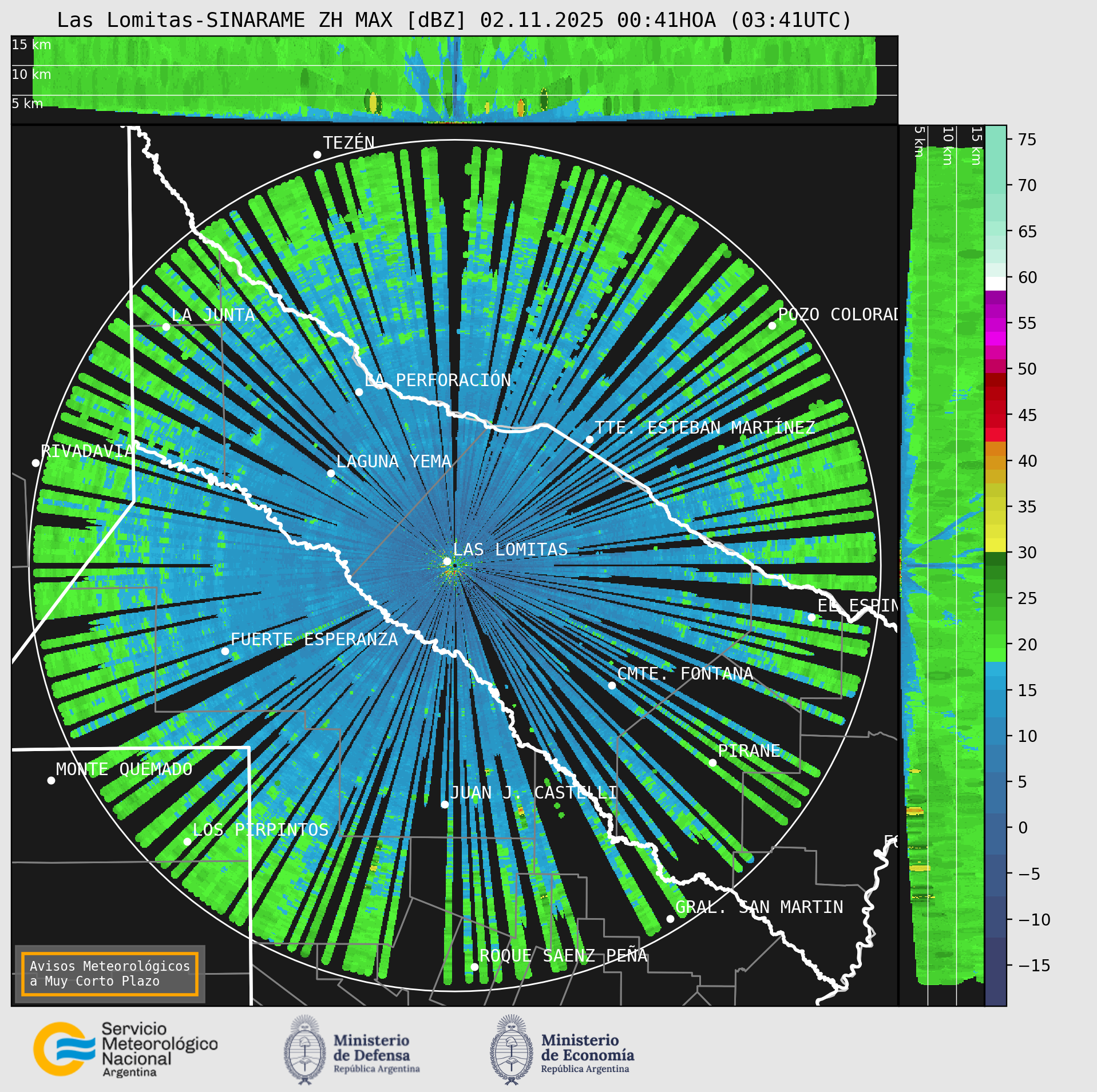The width and height of the screenshot is (1097, 1092).
Task: Click the 5 km label in top cross-section
Action: 27,104
